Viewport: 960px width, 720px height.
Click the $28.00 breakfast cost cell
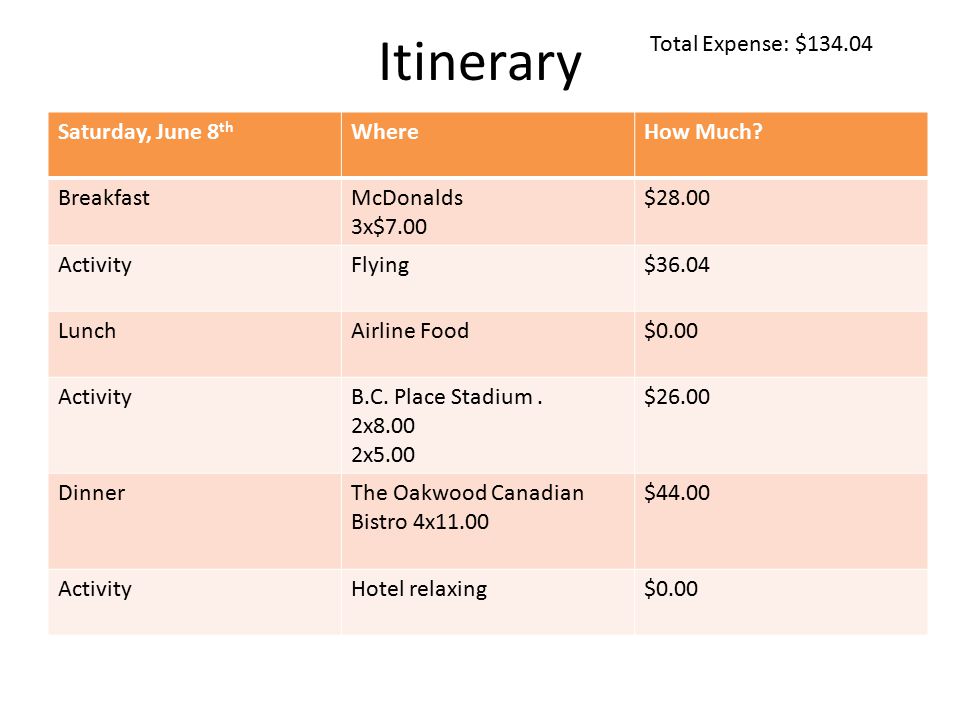coord(781,211)
